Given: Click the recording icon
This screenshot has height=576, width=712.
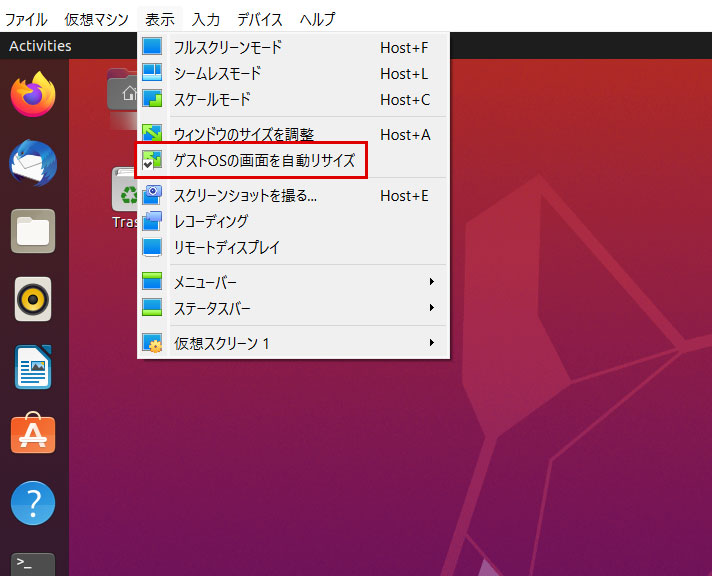Looking at the screenshot, I should click(152, 221).
